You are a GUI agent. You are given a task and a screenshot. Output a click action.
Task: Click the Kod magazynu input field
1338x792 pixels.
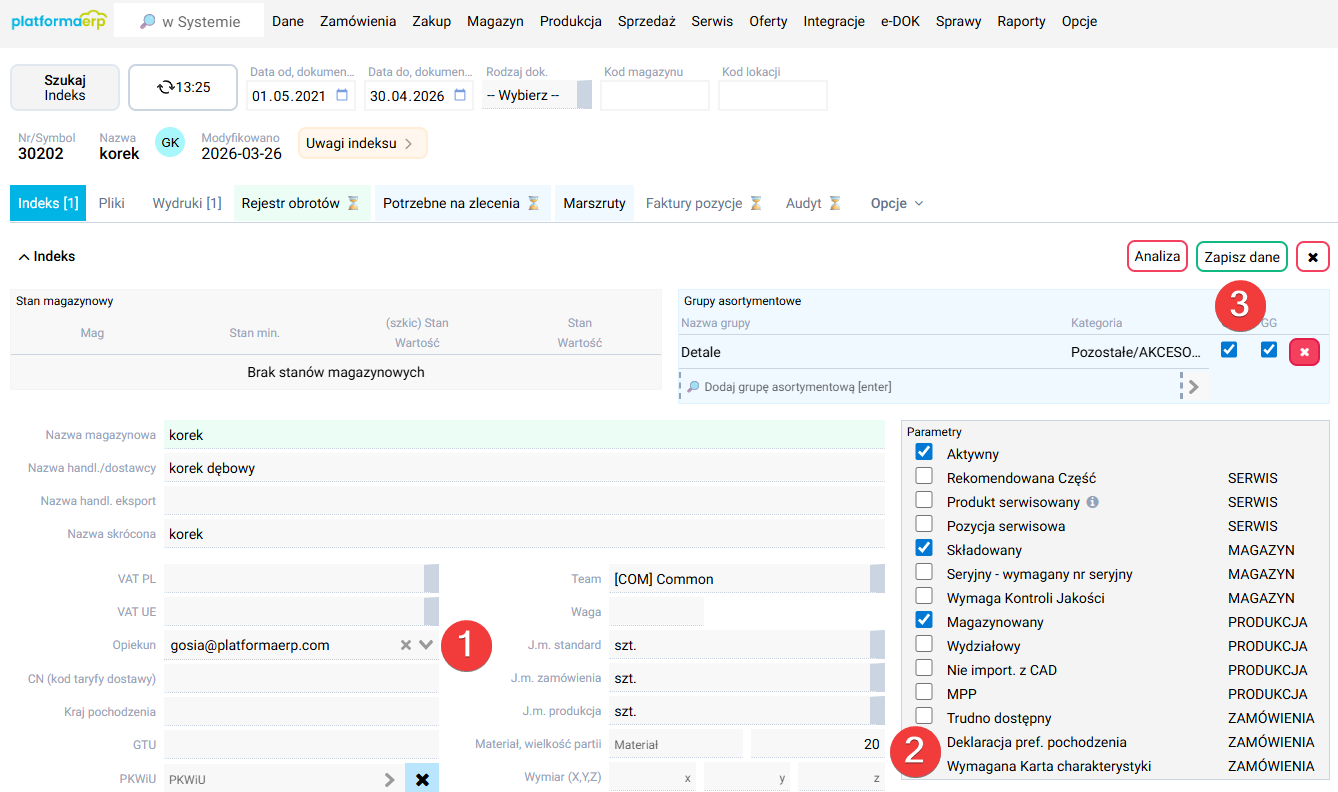654,95
